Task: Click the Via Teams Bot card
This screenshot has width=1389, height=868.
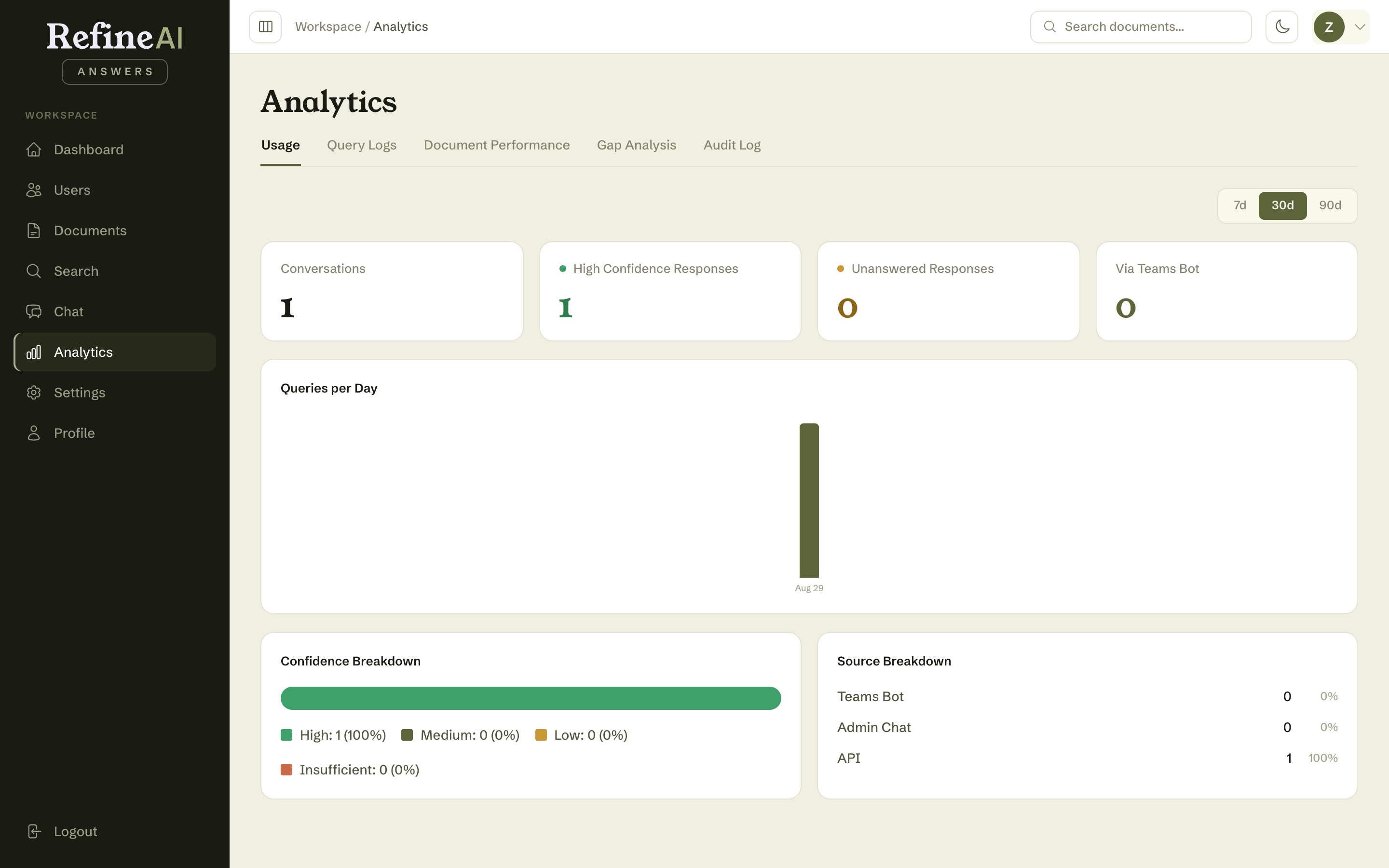Action: [1226, 292]
